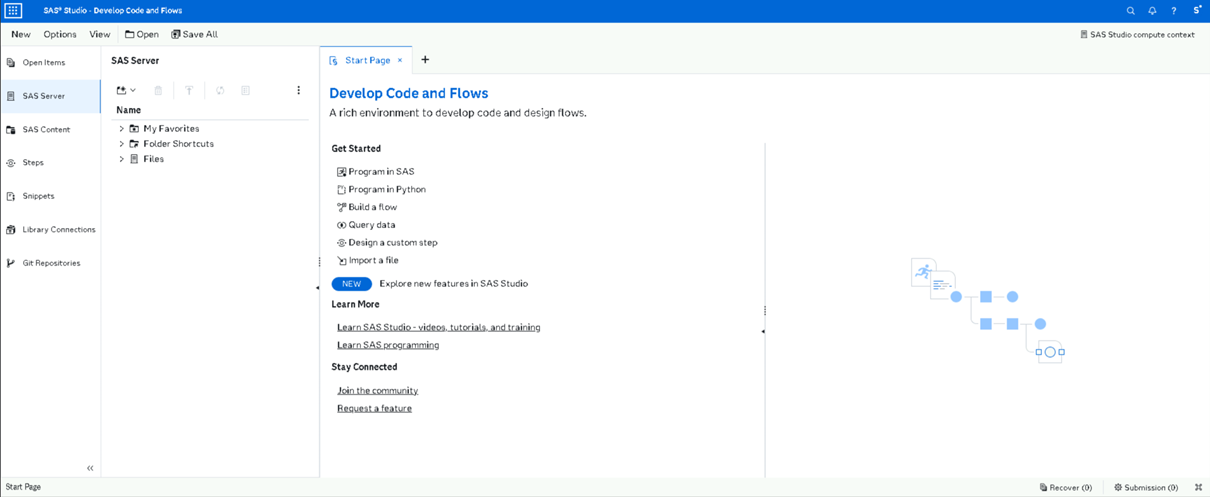The width and height of the screenshot is (1210, 497).
Task: Click the Develop Code and Flows heading
Action: 409,94
